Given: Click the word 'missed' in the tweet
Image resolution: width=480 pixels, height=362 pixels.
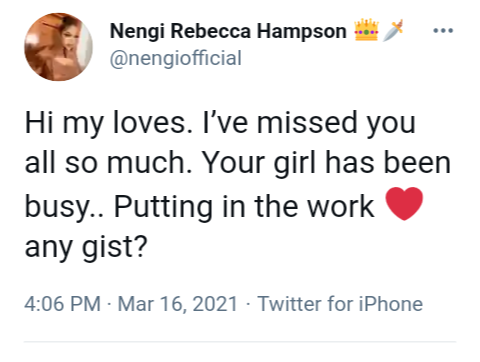Looking at the screenshot, I should pyautogui.click(x=307, y=123).
